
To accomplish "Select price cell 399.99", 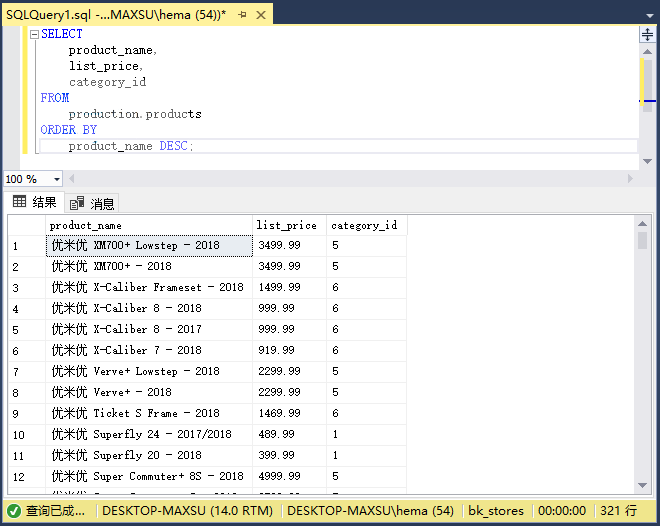I will pos(290,456).
